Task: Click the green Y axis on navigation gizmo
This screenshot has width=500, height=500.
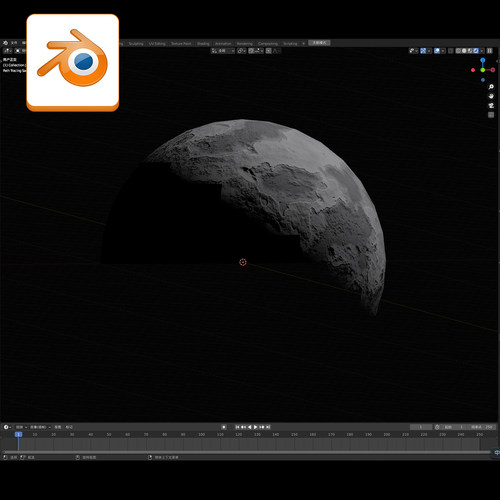Action: [x=483, y=70]
